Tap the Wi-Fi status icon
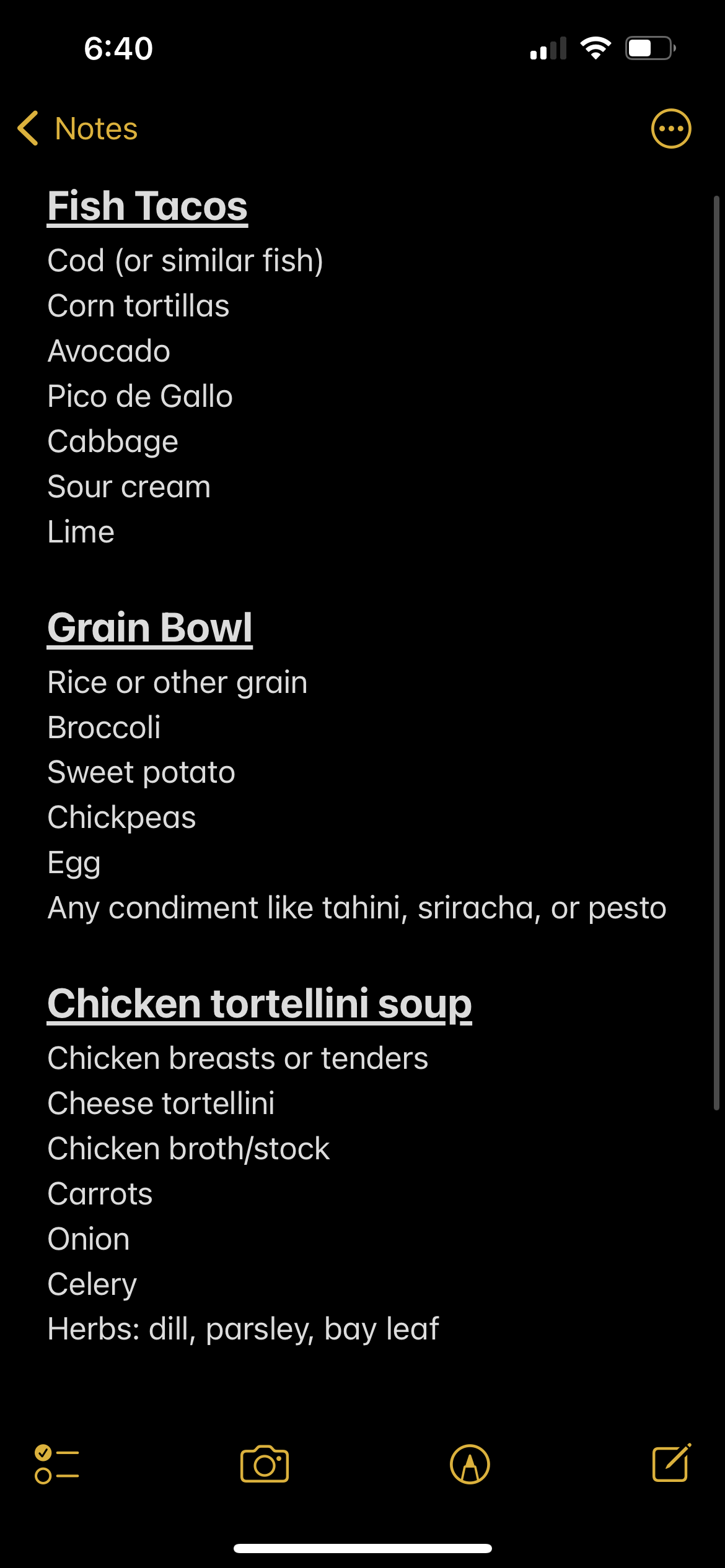The image size is (725, 1568). click(595, 48)
